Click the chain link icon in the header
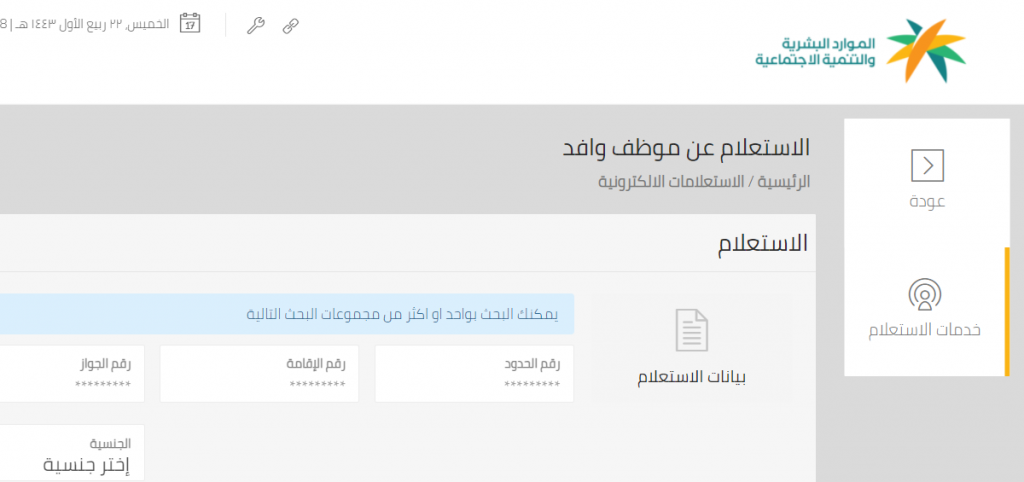Viewport: 1024px width, 482px height. click(x=290, y=26)
